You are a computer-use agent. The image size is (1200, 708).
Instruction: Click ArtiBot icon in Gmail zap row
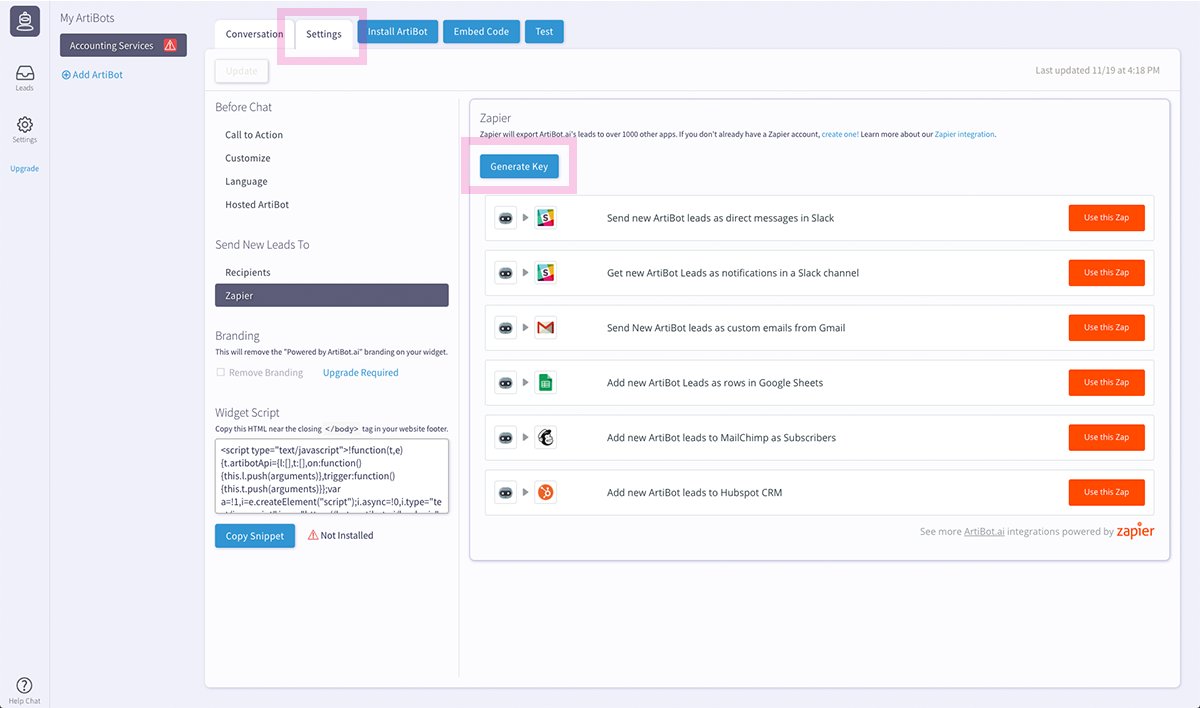(x=506, y=328)
